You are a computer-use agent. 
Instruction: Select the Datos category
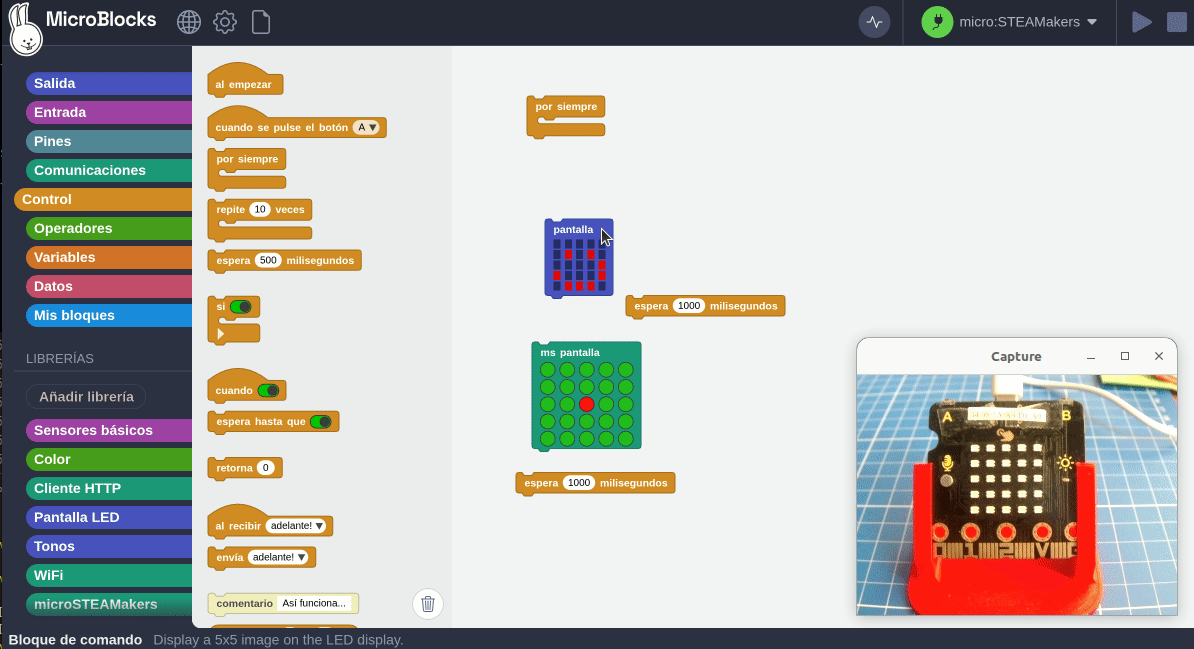point(109,286)
